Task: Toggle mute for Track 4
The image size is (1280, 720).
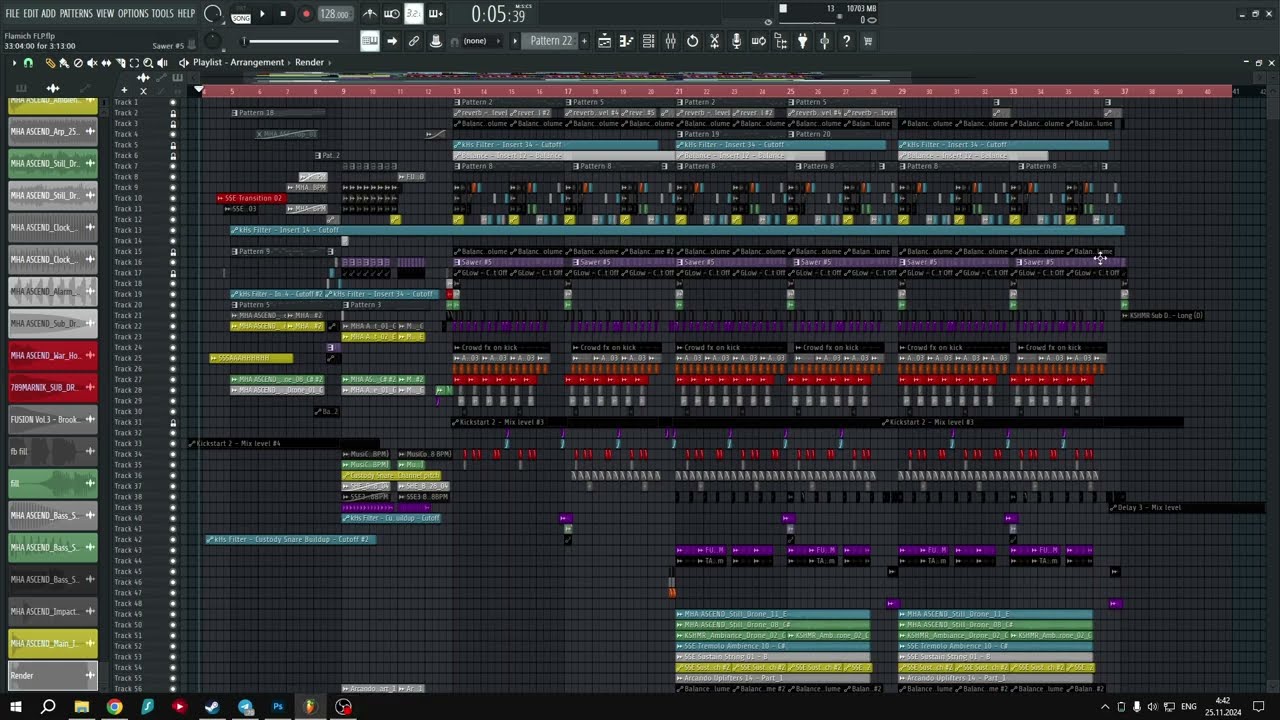Action: click(x=172, y=134)
